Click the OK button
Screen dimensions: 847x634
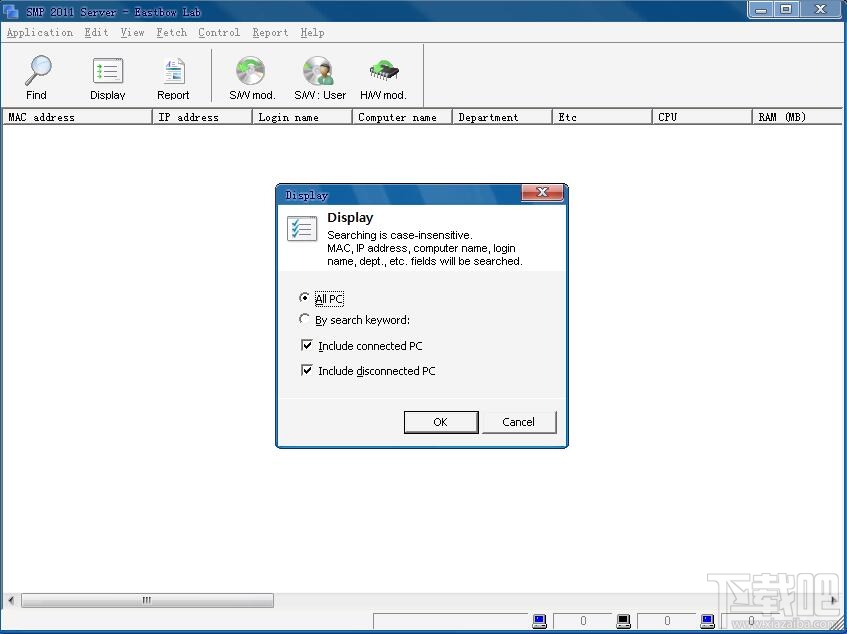[440, 421]
